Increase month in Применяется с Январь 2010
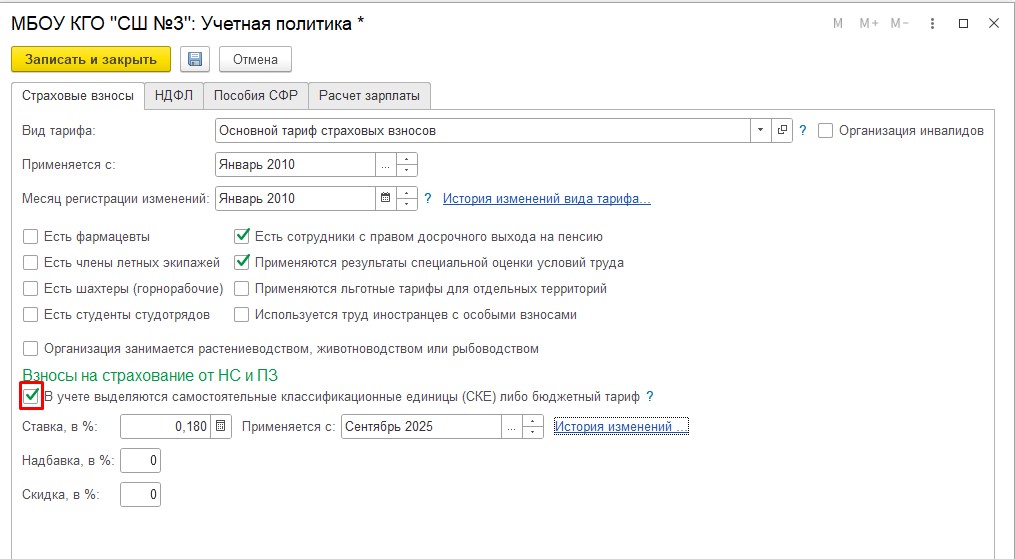Viewport: 1015px width, 559px height. tap(407, 159)
